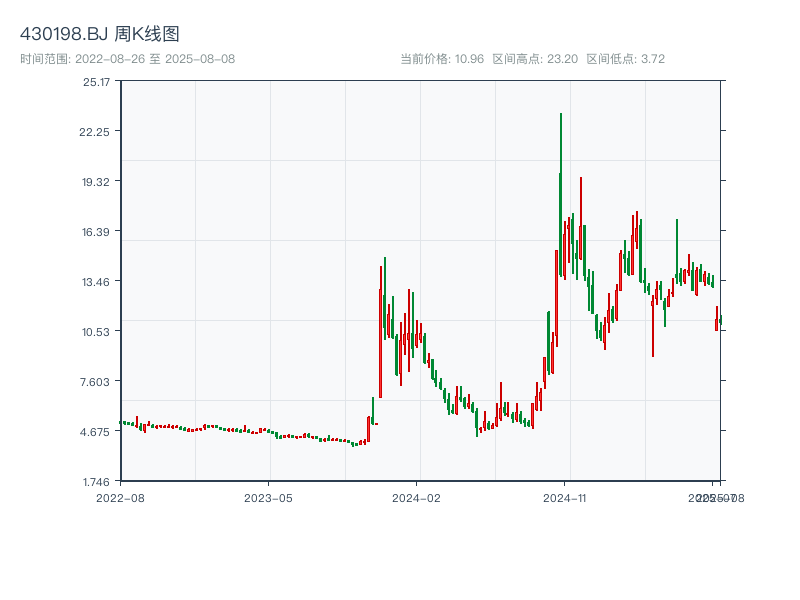Click the y-axis label 13.46
The image size is (800, 600).
95,282
